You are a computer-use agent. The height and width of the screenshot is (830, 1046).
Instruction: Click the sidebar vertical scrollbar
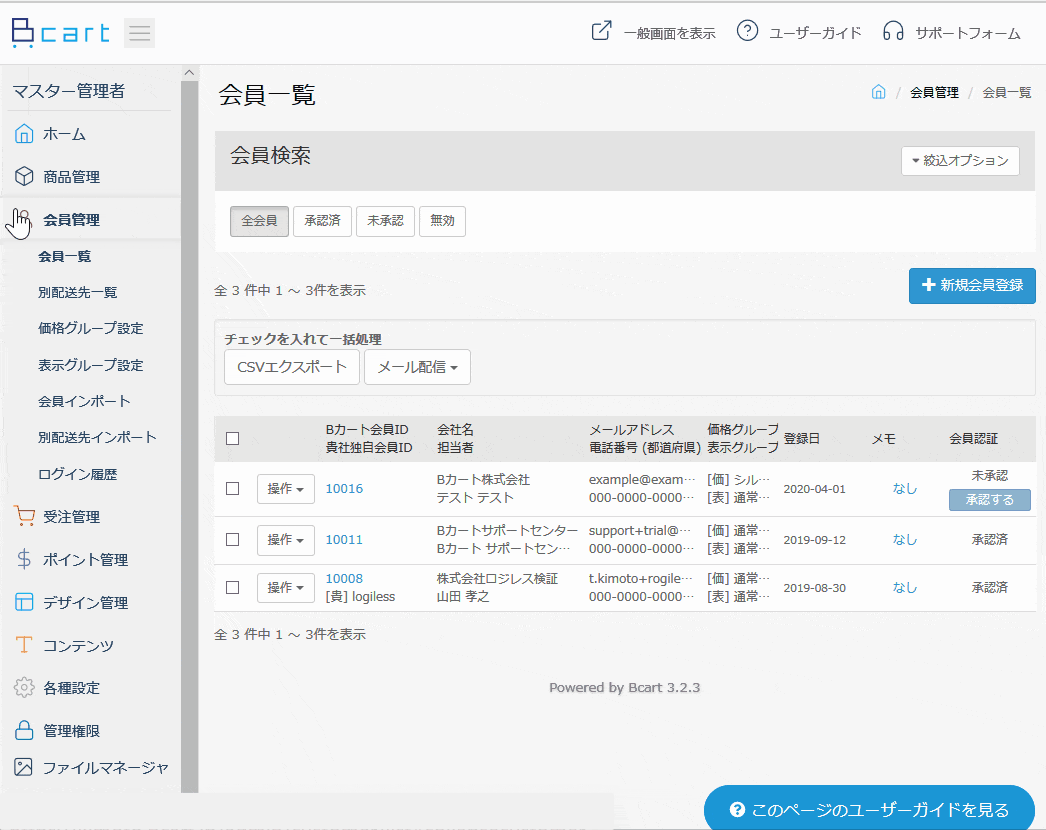pyautogui.click(x=189, y=437)
